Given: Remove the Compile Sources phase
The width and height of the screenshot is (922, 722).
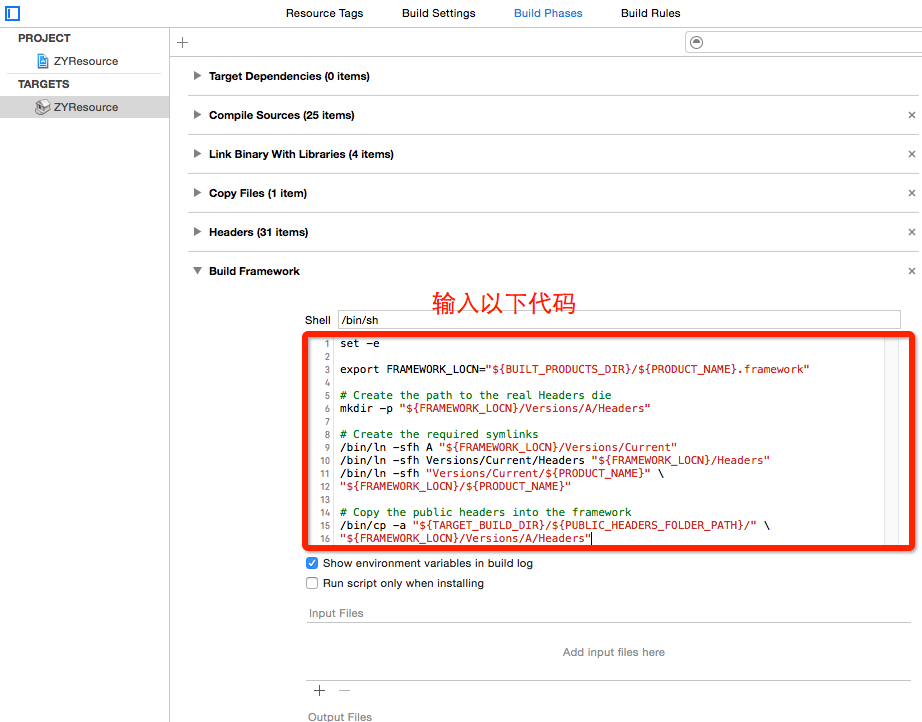Looking at the screenshot, I should click(x=911, y=115).
